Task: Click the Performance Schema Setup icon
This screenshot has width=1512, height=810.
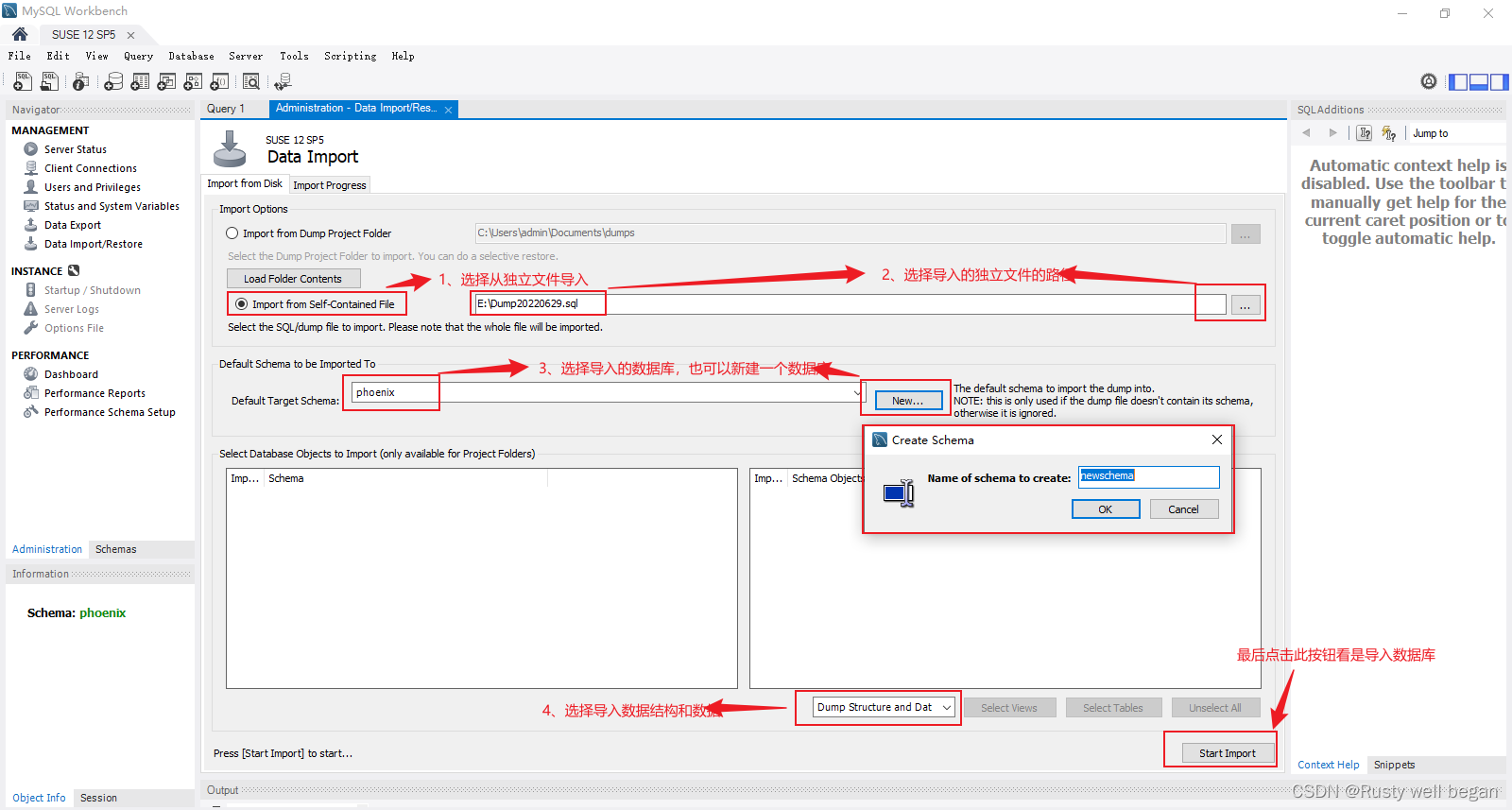Action: (31, 412)
